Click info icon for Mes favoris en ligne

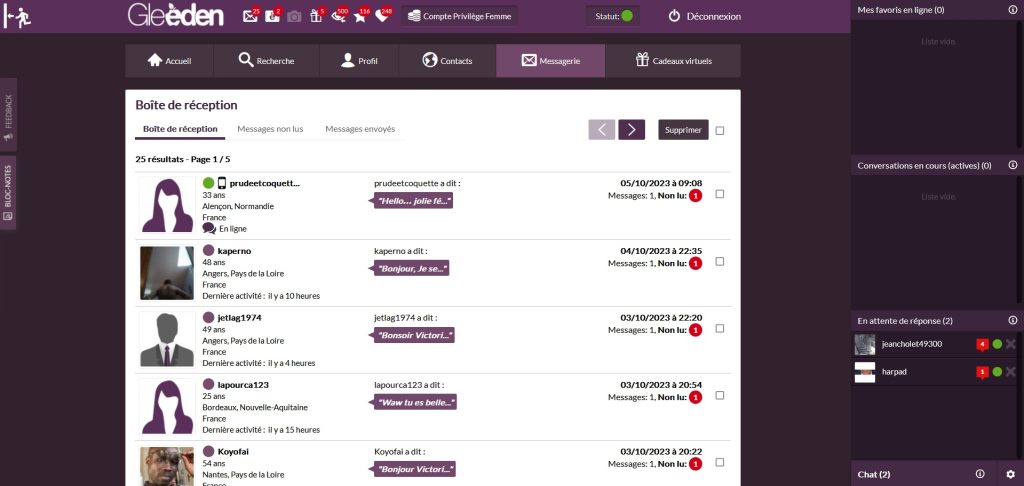tap(1012, 10)
